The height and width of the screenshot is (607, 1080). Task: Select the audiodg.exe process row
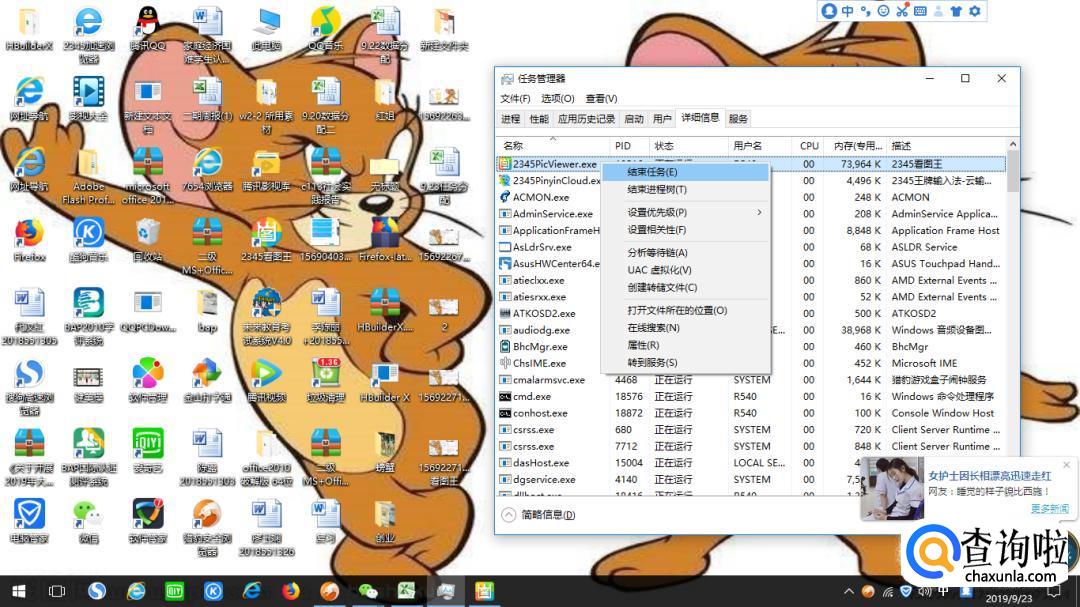(x=751, y=329)
